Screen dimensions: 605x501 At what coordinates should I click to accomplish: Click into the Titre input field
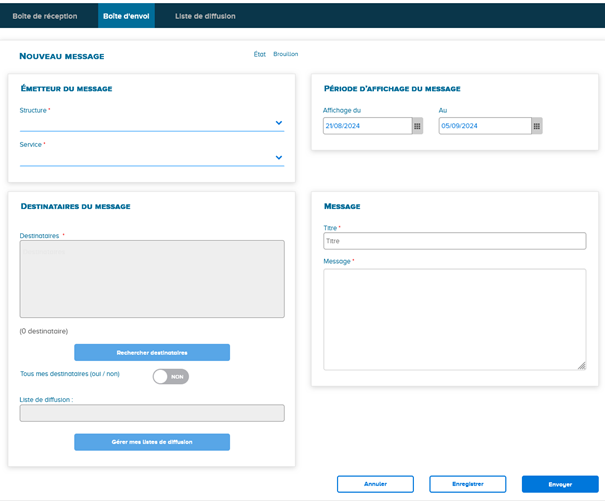(x=453, y=241)
